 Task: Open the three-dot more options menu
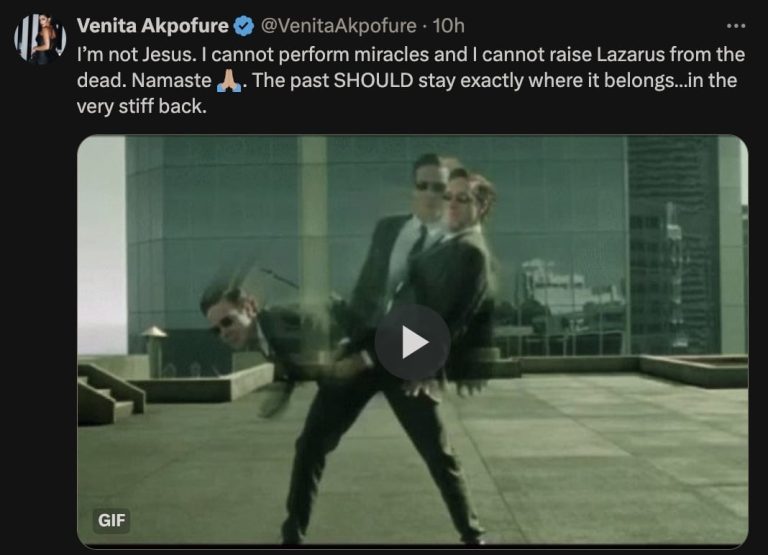click(x=736, y=26)
